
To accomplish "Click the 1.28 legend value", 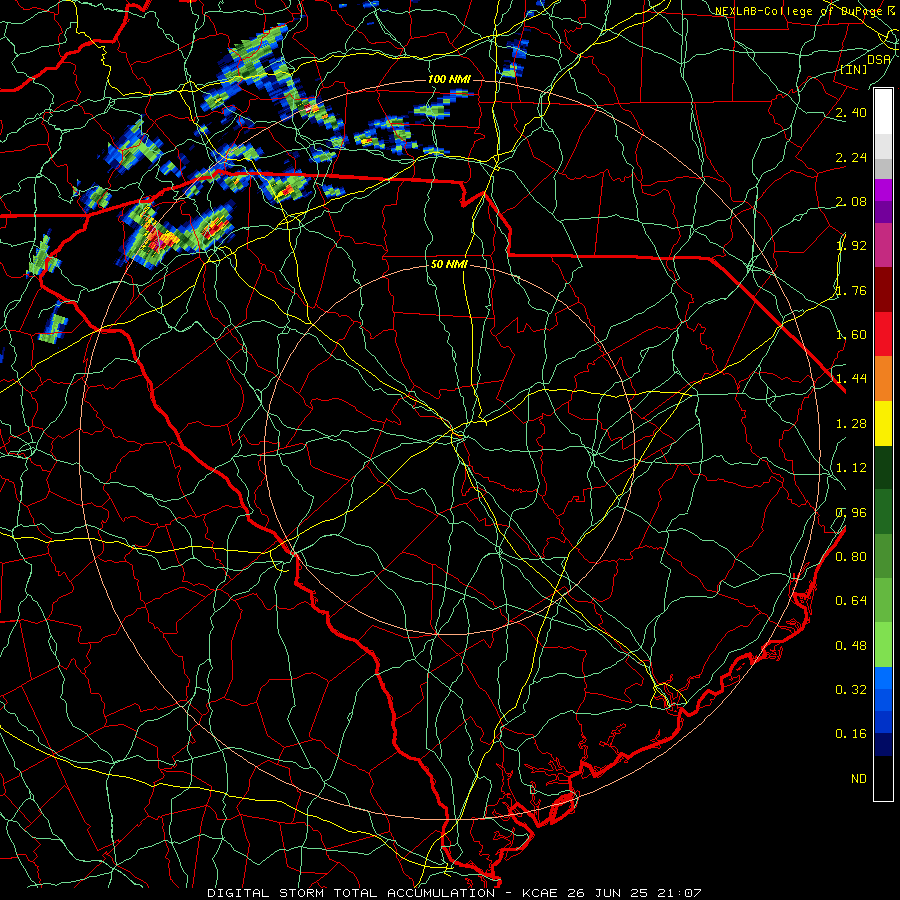I will tap(851, 424).
